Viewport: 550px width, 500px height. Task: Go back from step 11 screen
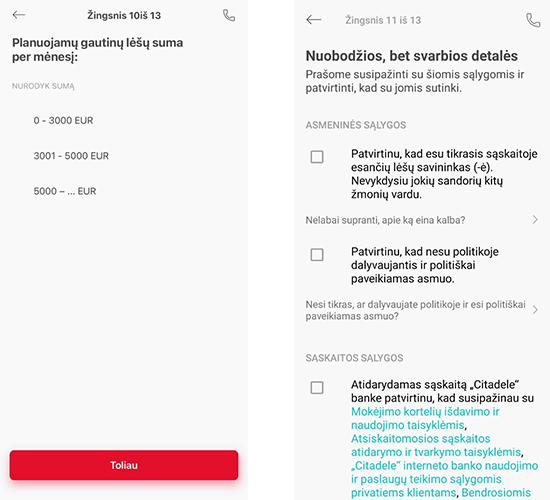[314, 20]
